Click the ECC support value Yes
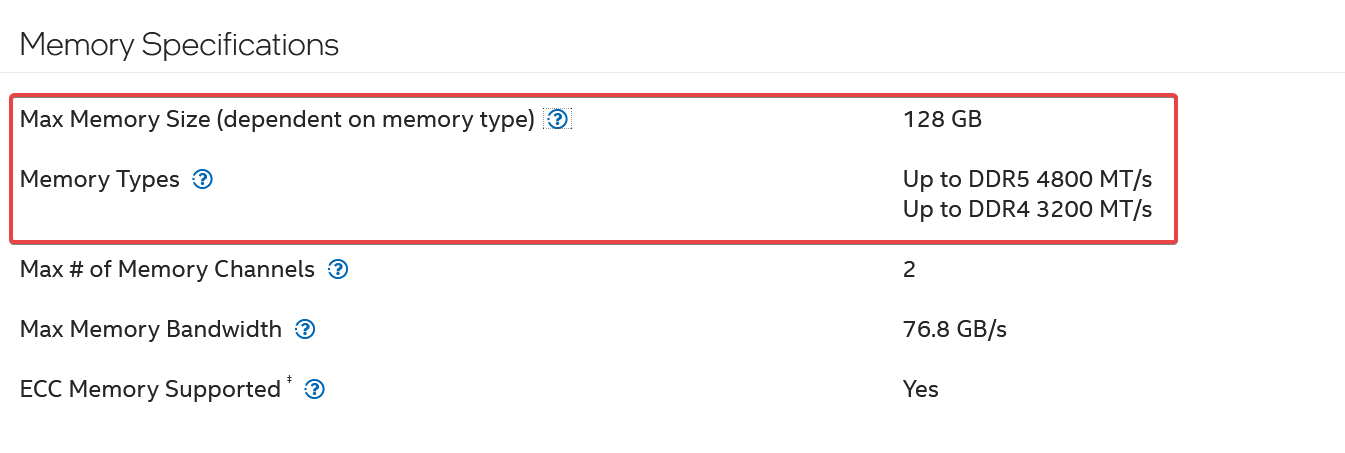Image resolution: width=1345 pixels, height=453 pixels. 921,390
